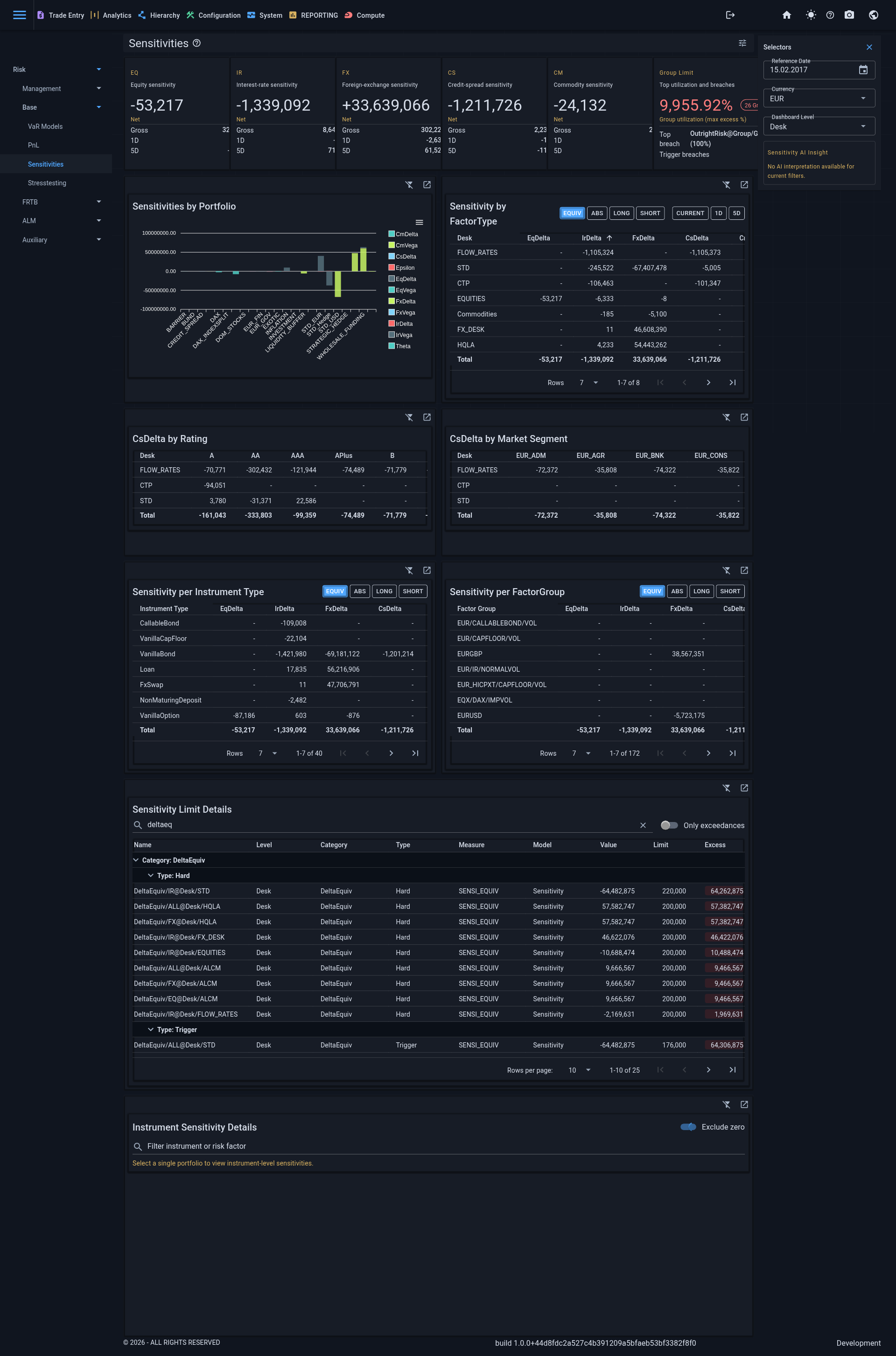The image size is (896, 1356).
Task: Expand FRTB sidebar group
Action: click(56, 202)
